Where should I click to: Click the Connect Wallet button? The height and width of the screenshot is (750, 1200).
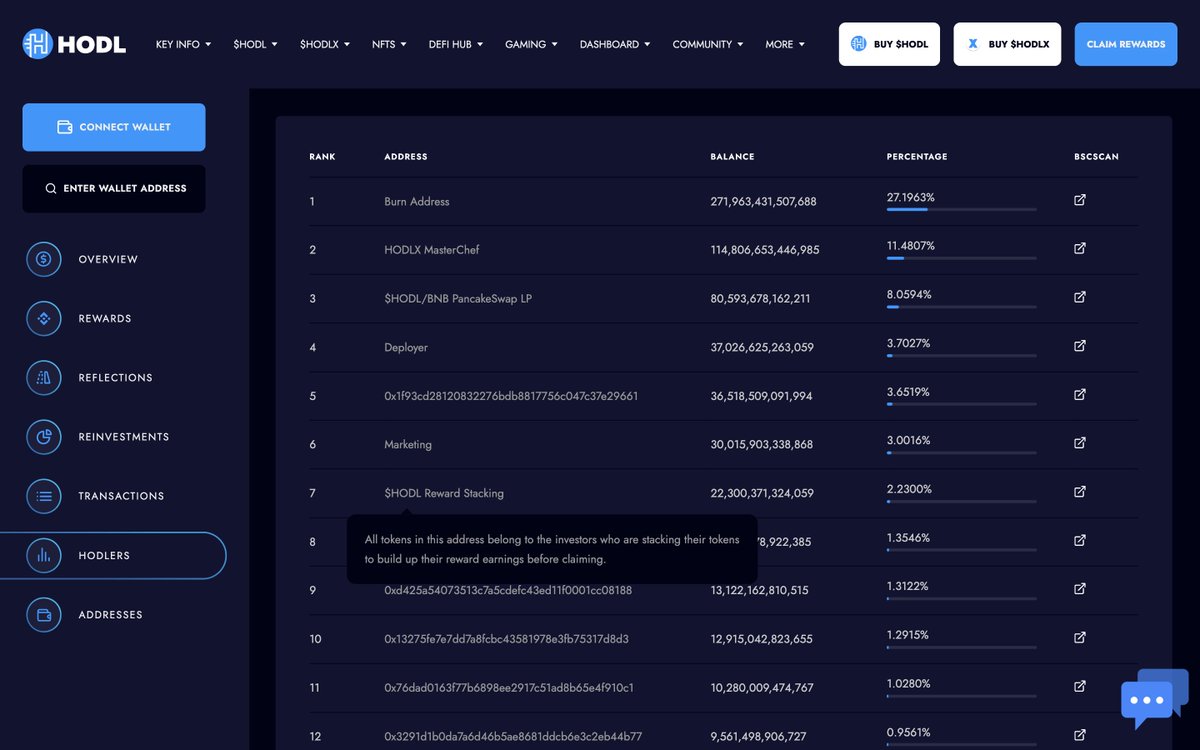click(x=114, y=127)
